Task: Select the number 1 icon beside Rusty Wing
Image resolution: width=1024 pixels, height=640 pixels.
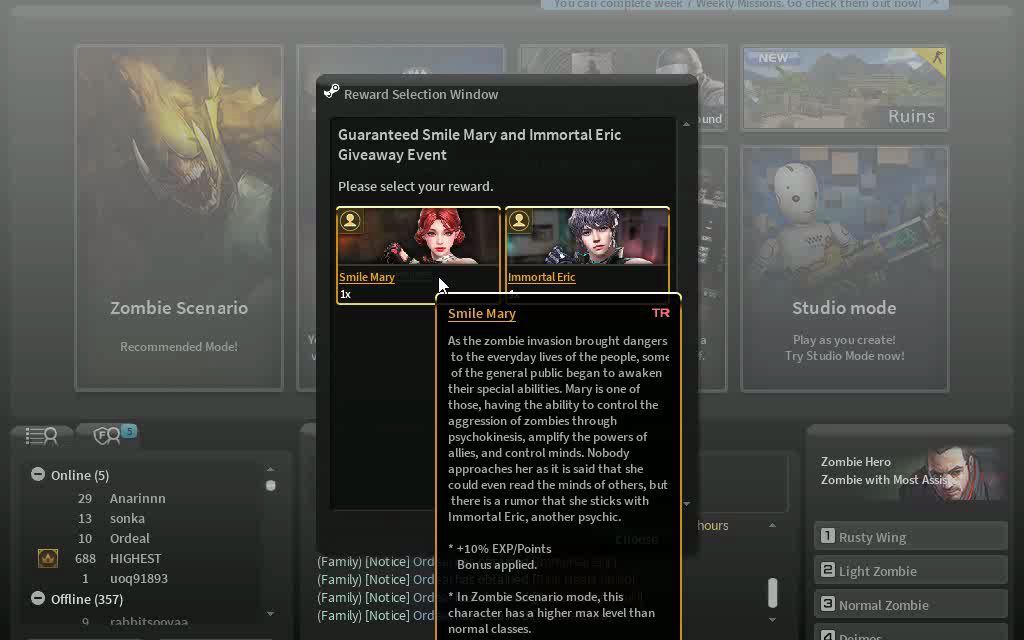Action: tap(827, 536)
